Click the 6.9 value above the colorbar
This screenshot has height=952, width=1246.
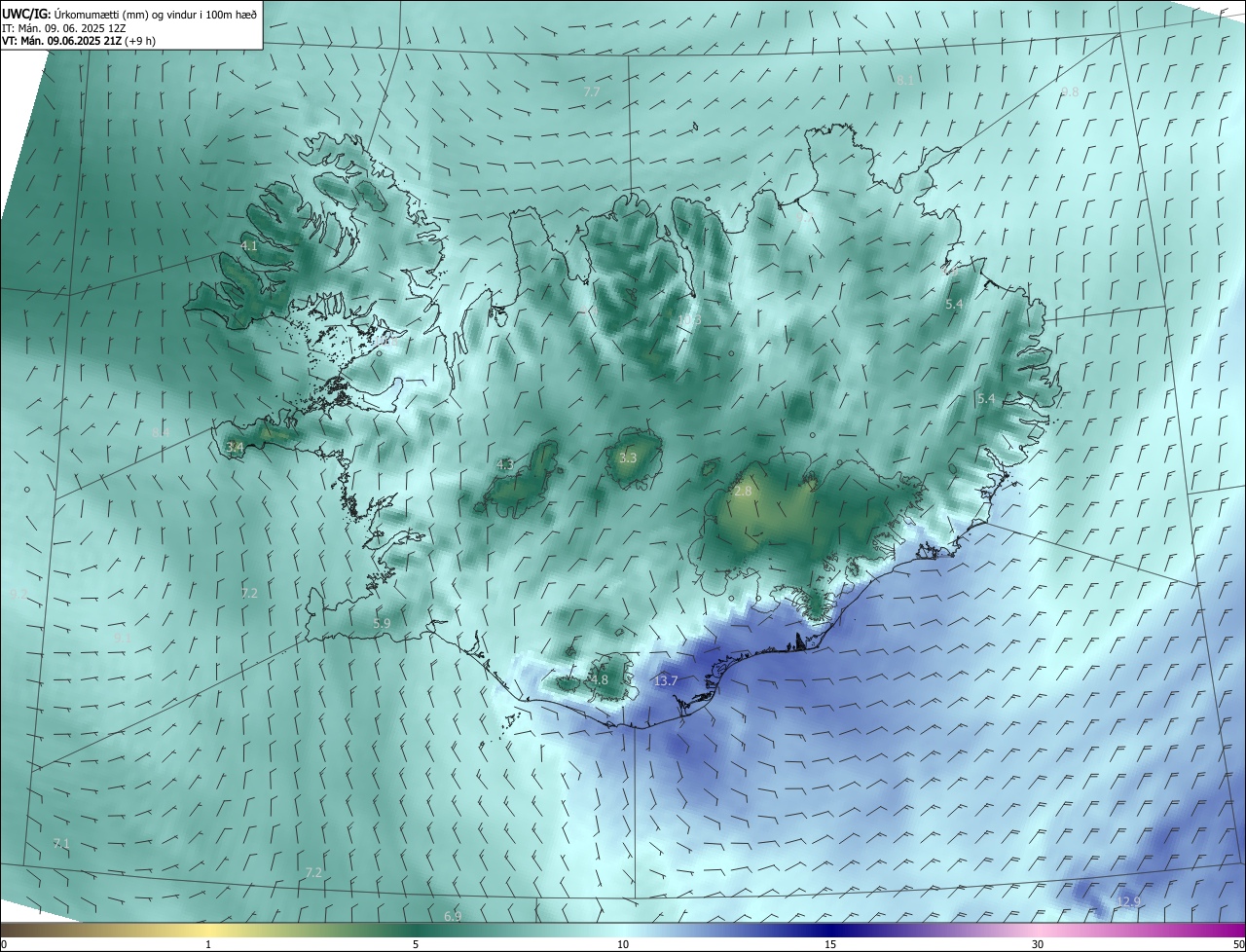coord(453,916)
